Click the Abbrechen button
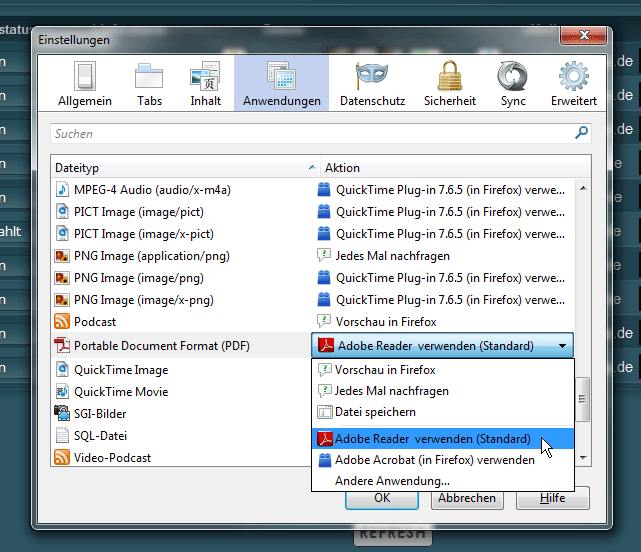Viewport: 641px width, 552px height. pyautogui.click(x=467, y=498)
